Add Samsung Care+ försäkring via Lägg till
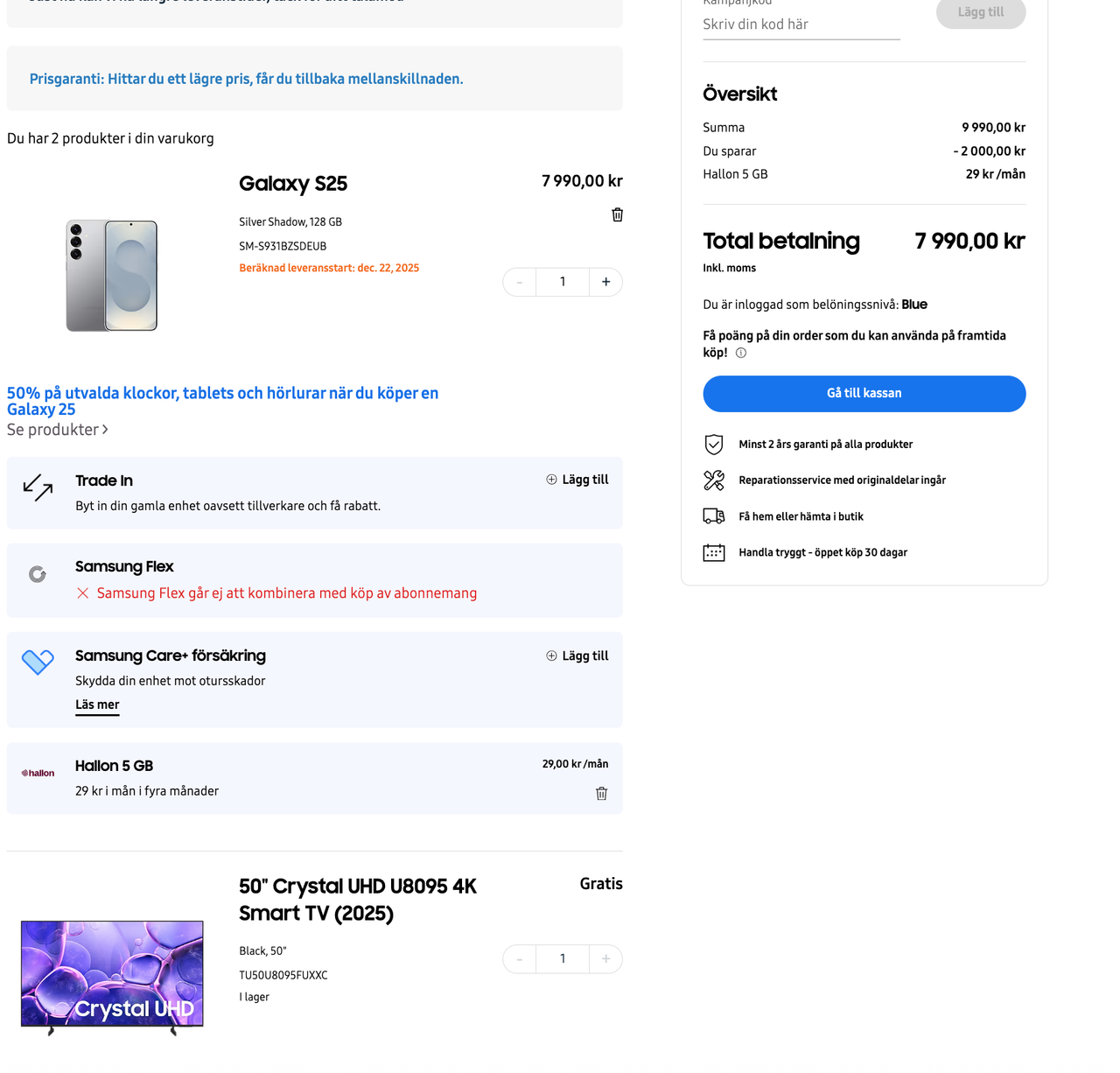The width and height of the screenshot is (1120, 1073). pyautogui.click(x=577, y=656)
